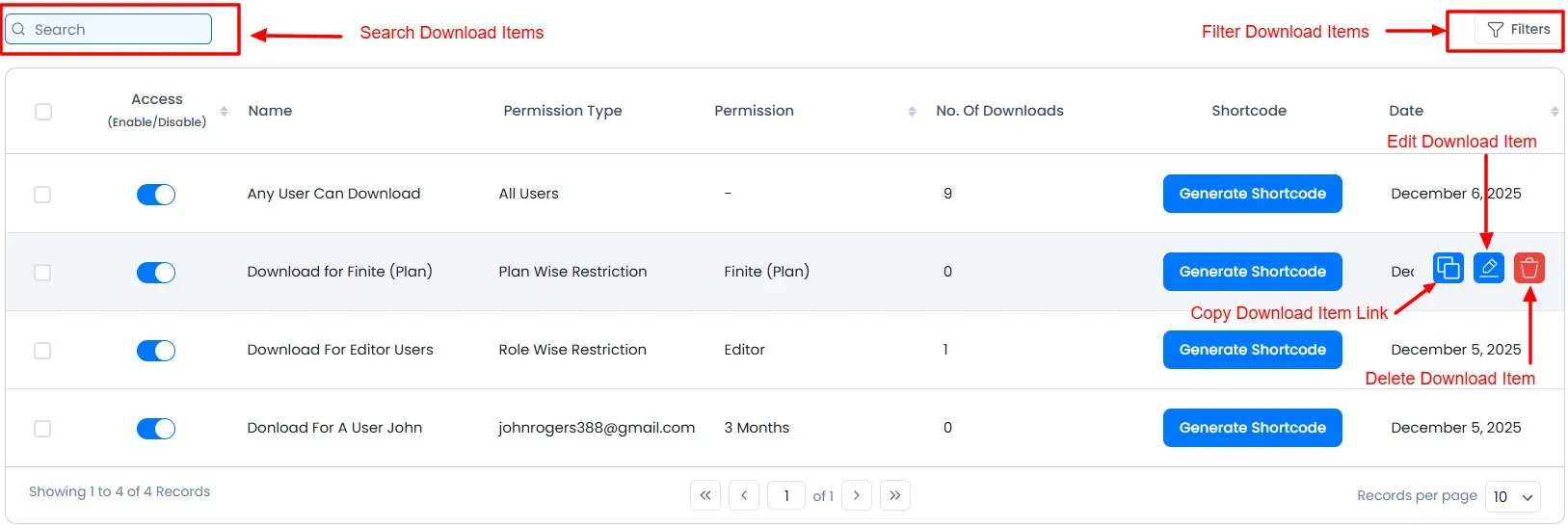Click the All Users permission type cell
The image size is (1568, 528).
528,194
